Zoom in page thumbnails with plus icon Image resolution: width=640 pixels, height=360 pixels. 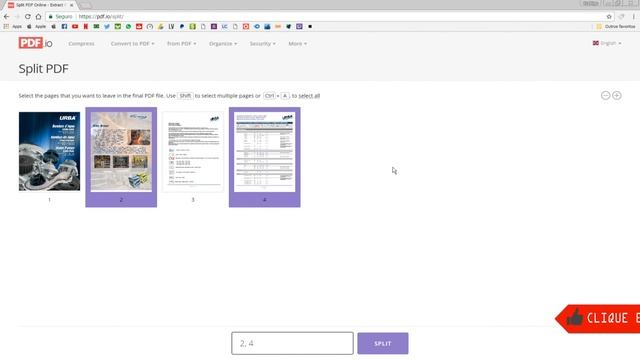point(617,96)
